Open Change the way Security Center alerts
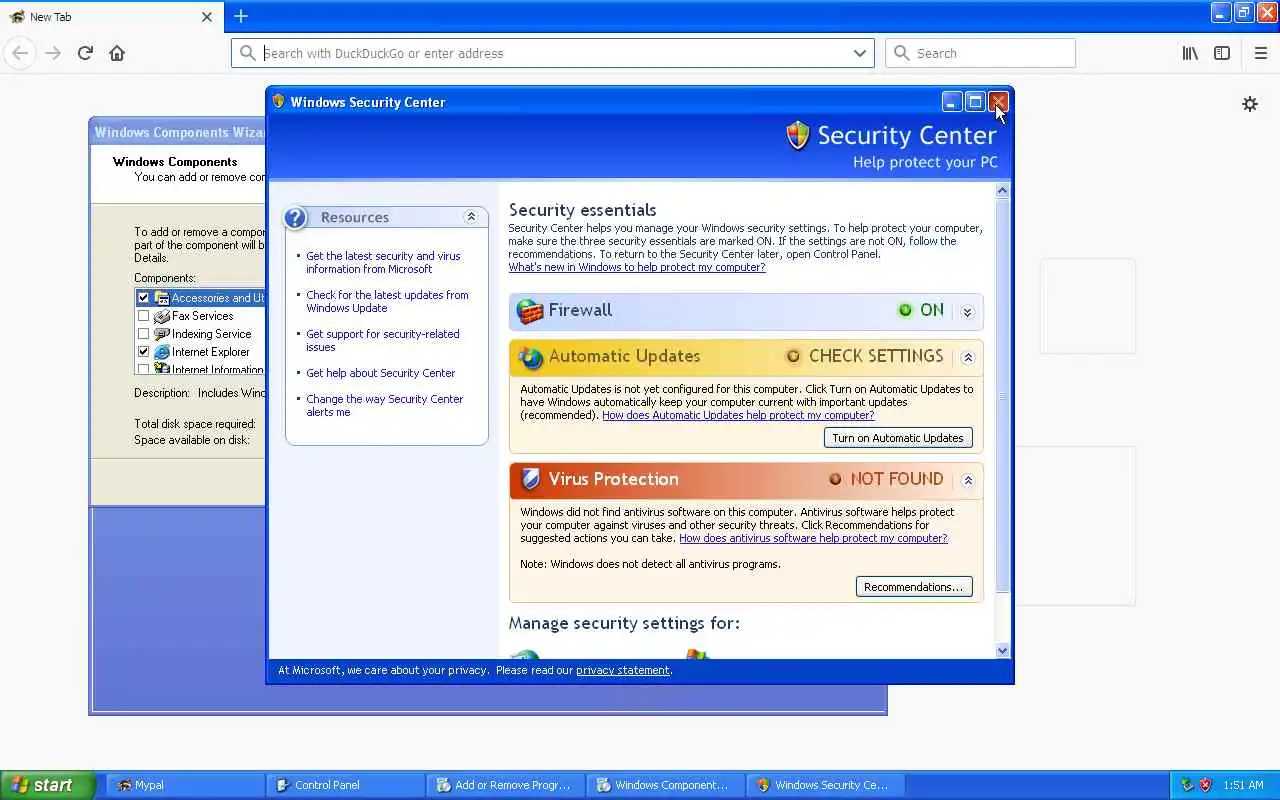 (x=384, y=406)
